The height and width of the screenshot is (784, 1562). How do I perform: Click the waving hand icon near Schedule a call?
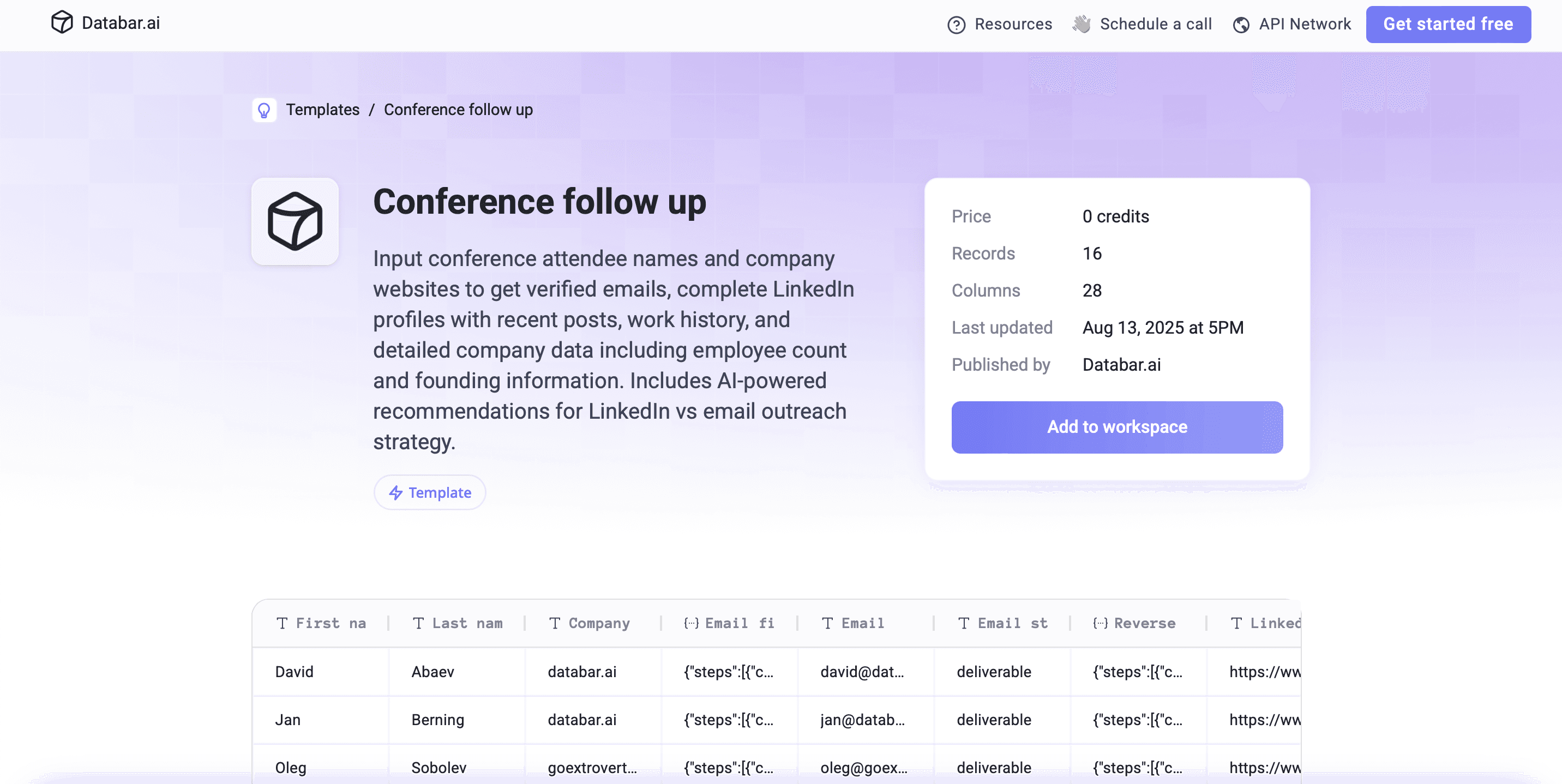click(1082, 23)
